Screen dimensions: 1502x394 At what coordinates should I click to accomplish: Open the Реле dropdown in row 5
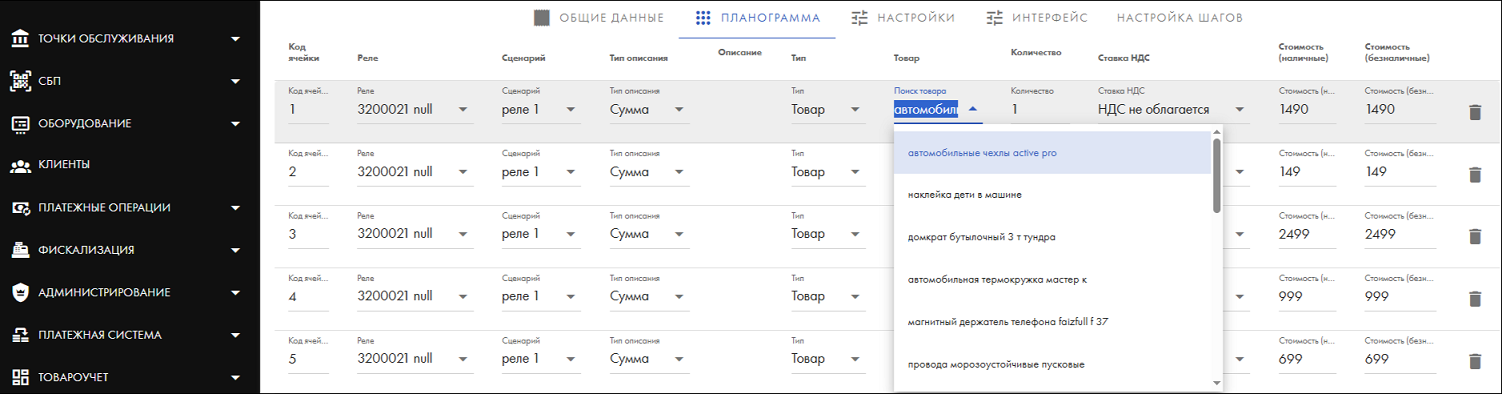click(463, 359)
